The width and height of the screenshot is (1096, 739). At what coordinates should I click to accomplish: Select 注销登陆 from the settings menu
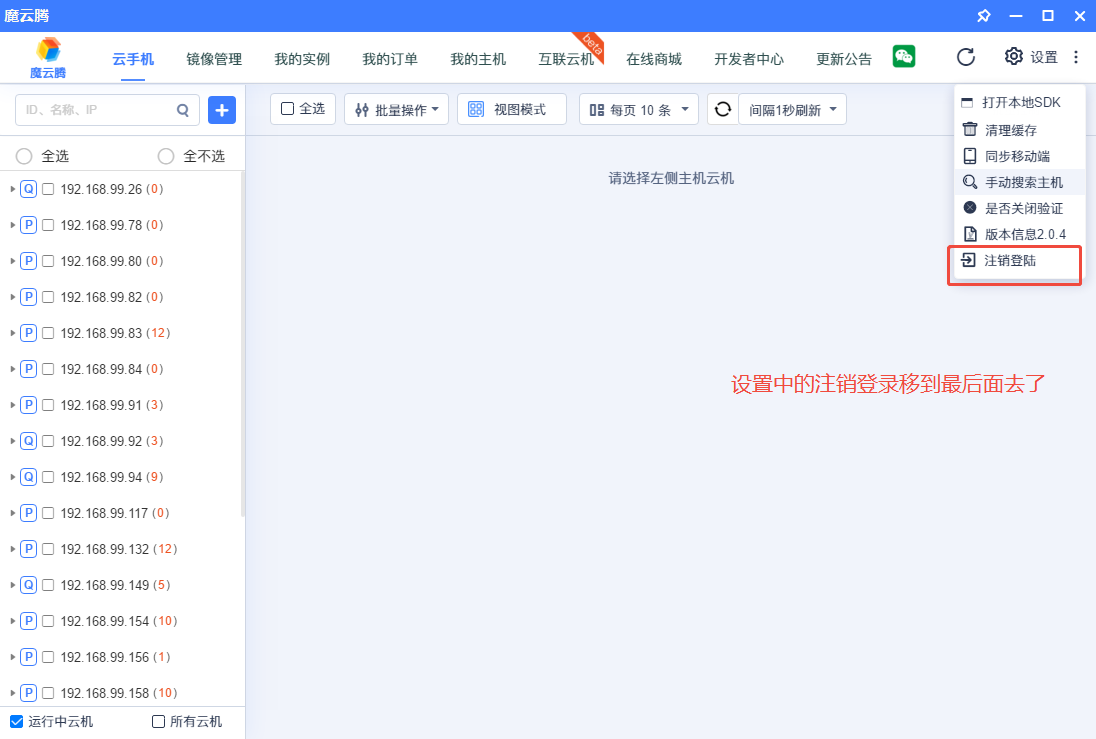(1010, 260)
